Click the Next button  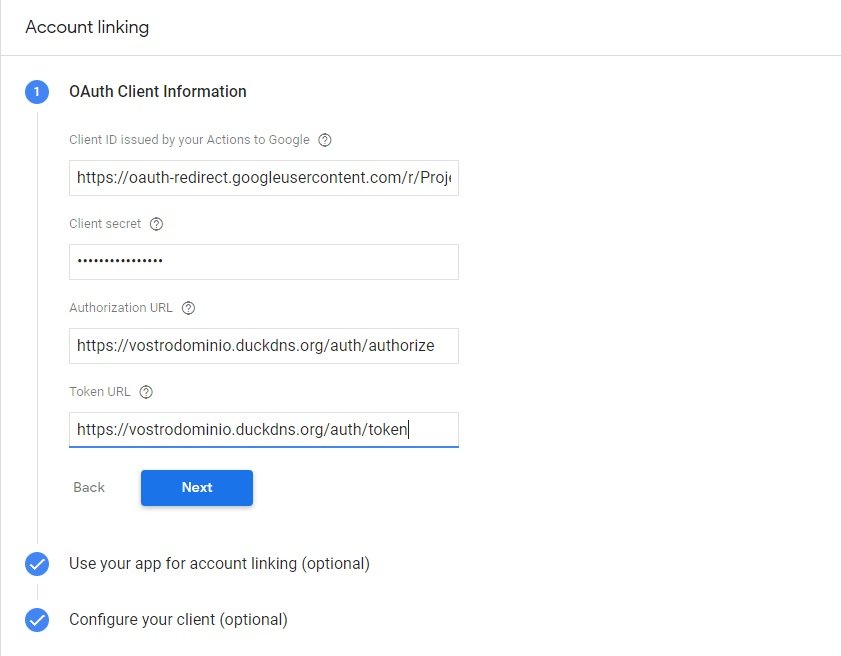click(196, 488)
